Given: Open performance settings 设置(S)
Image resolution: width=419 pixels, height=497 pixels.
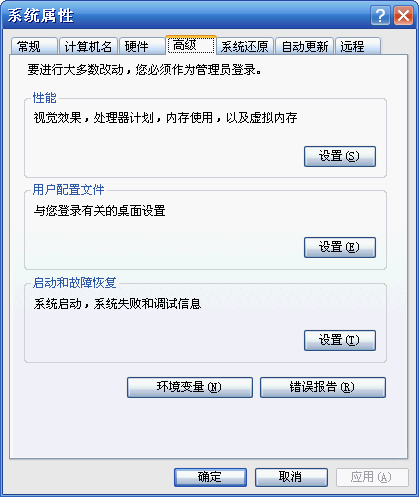Looking at the screenshot, I should 340,156.
